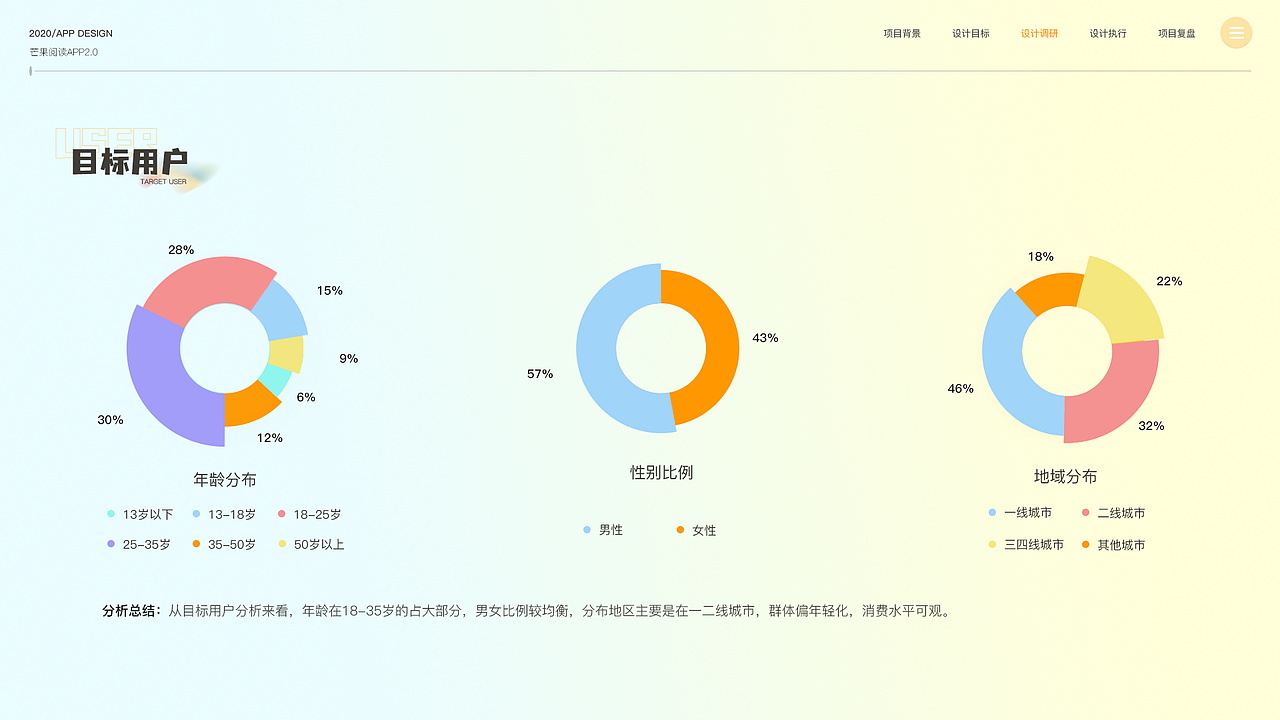Toggle the 25-35岁 legend entry
This screenshot has width=1280, height=720.
coord(109,544)
